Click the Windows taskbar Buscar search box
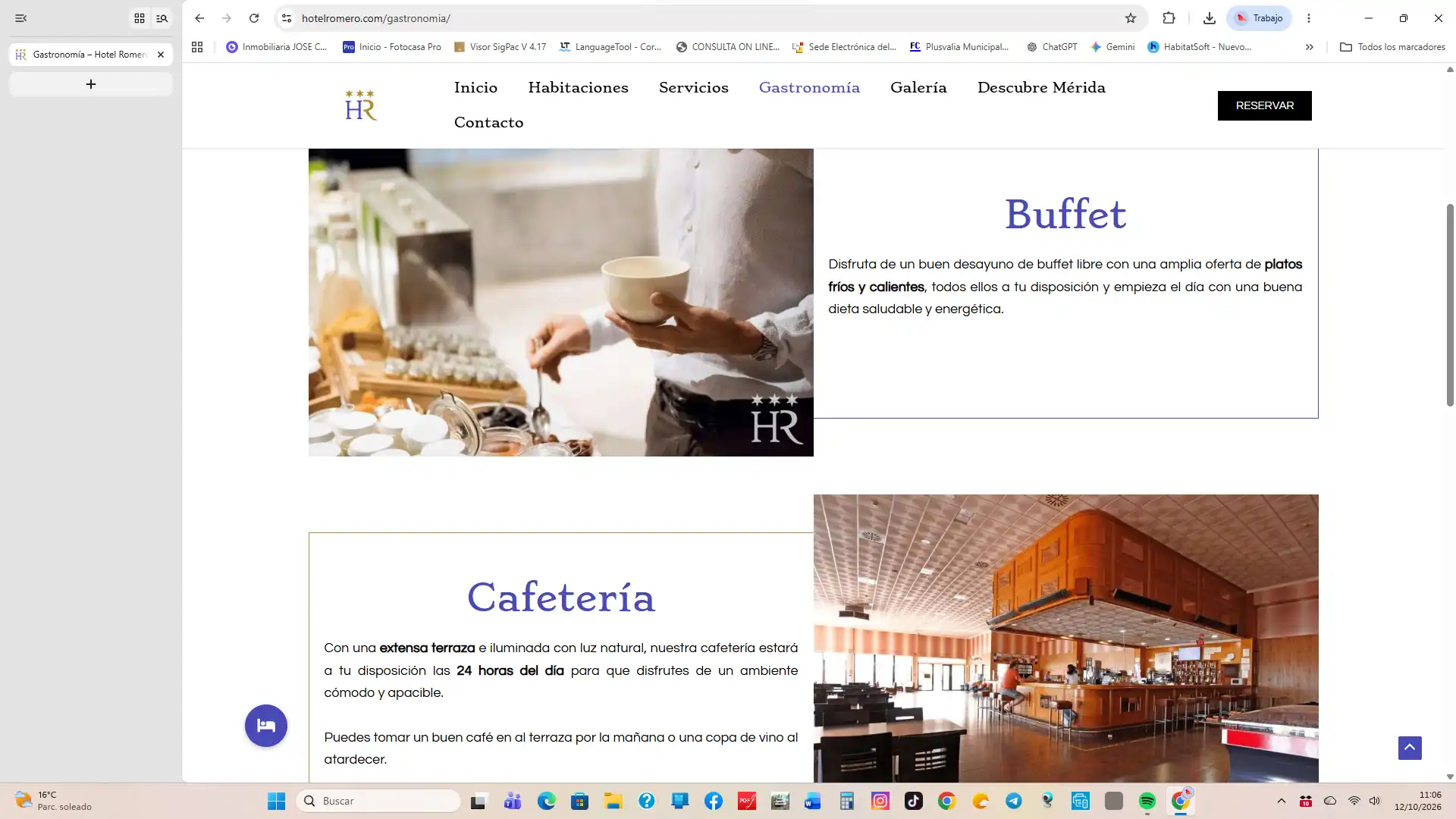The image size is (1456, 819). 378,801
